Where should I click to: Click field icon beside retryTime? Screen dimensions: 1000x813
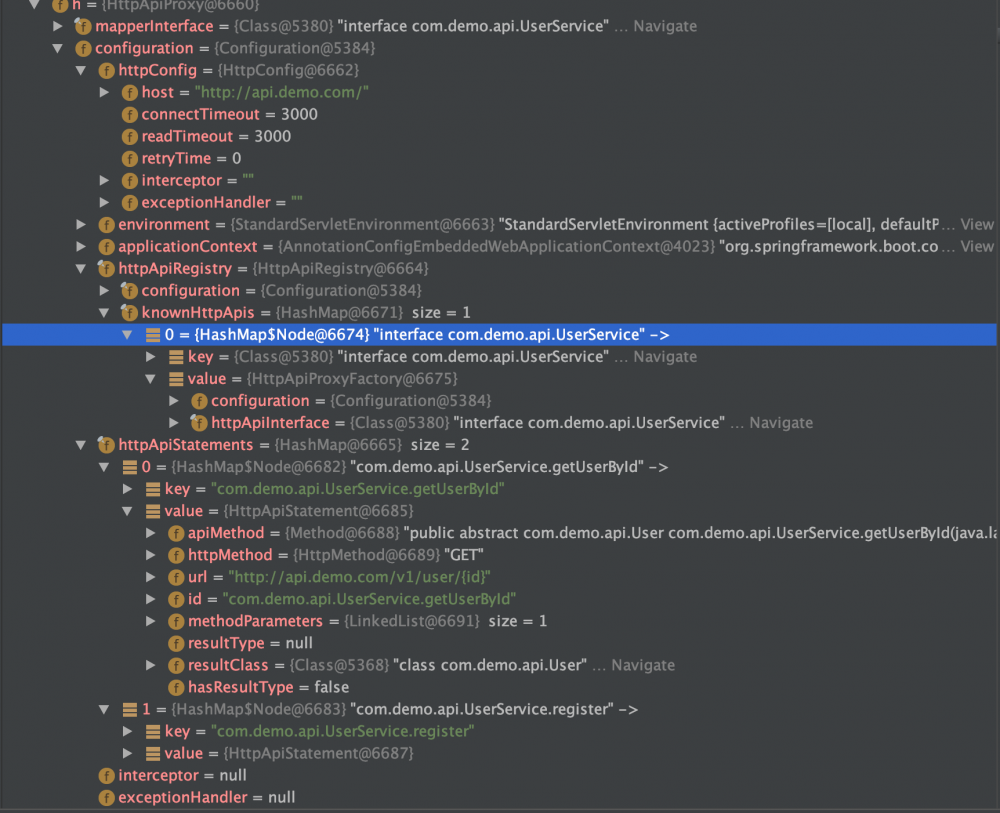coord(129,159)
